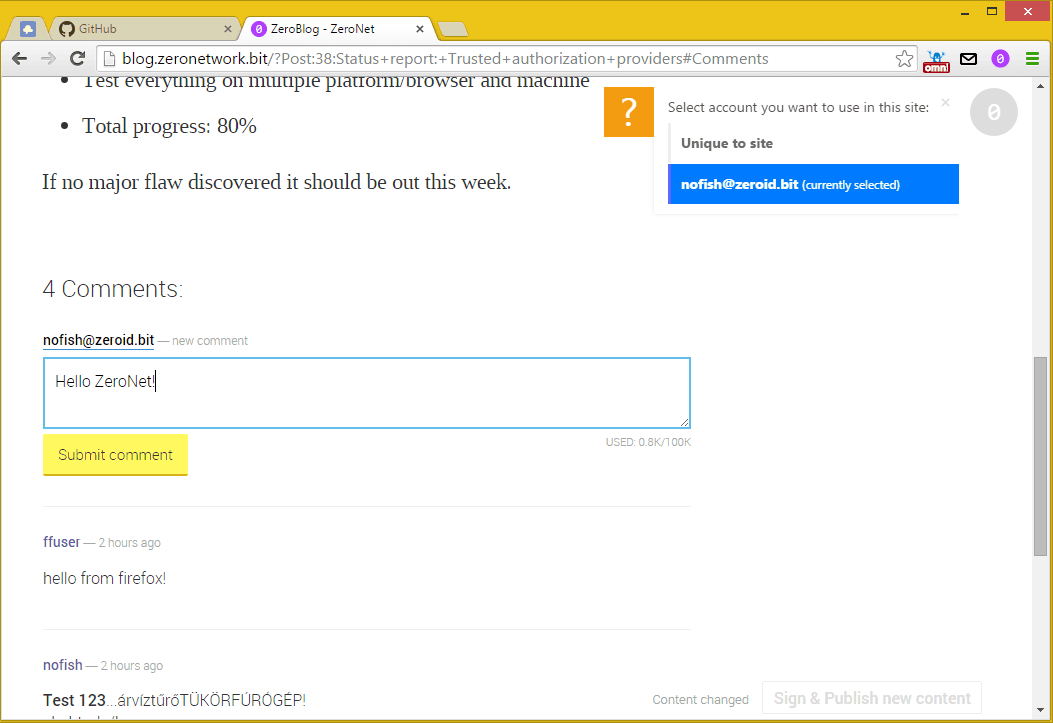Image resolution: width=1053 pixels, height=723 pixels.
Task: Click the 'USED: 0.8K/100K' quota text
Action: pyautogui.click(x=648, y=442)
